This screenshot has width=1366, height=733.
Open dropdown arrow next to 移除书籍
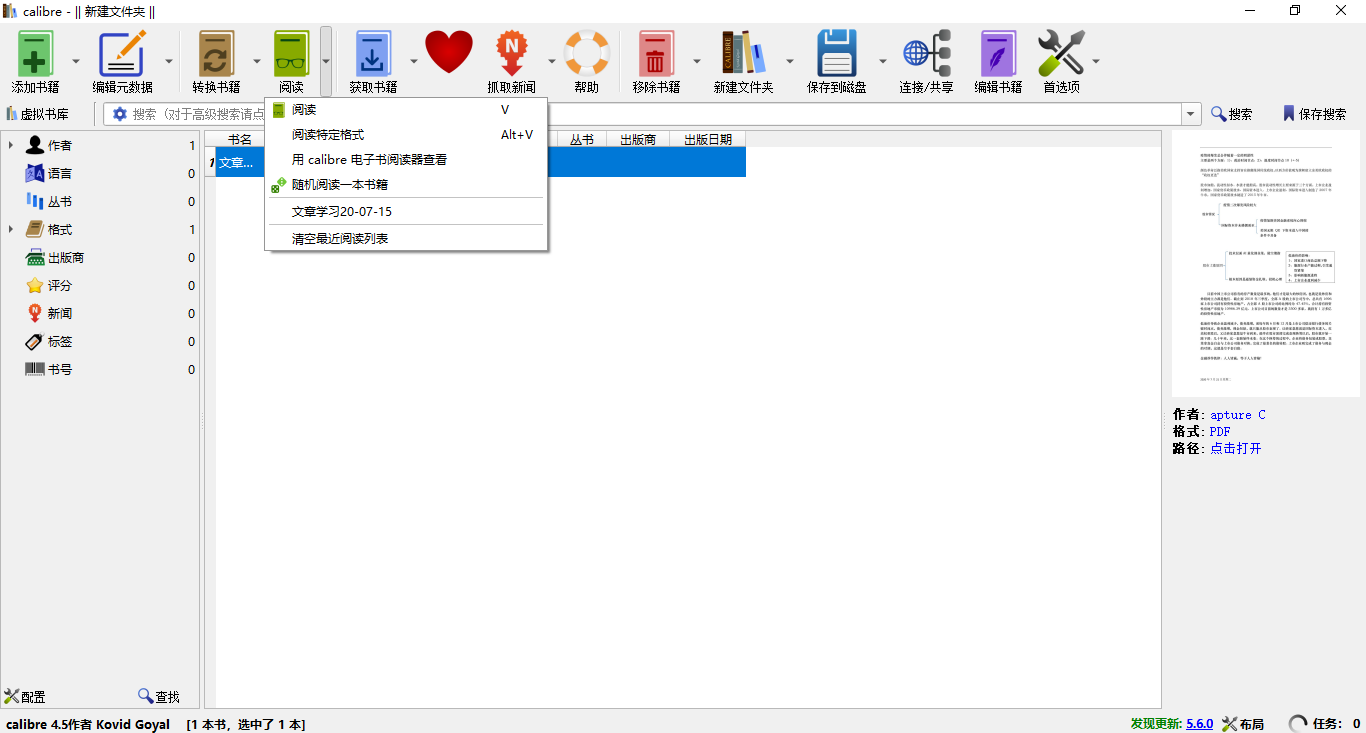tap(696, 61)
